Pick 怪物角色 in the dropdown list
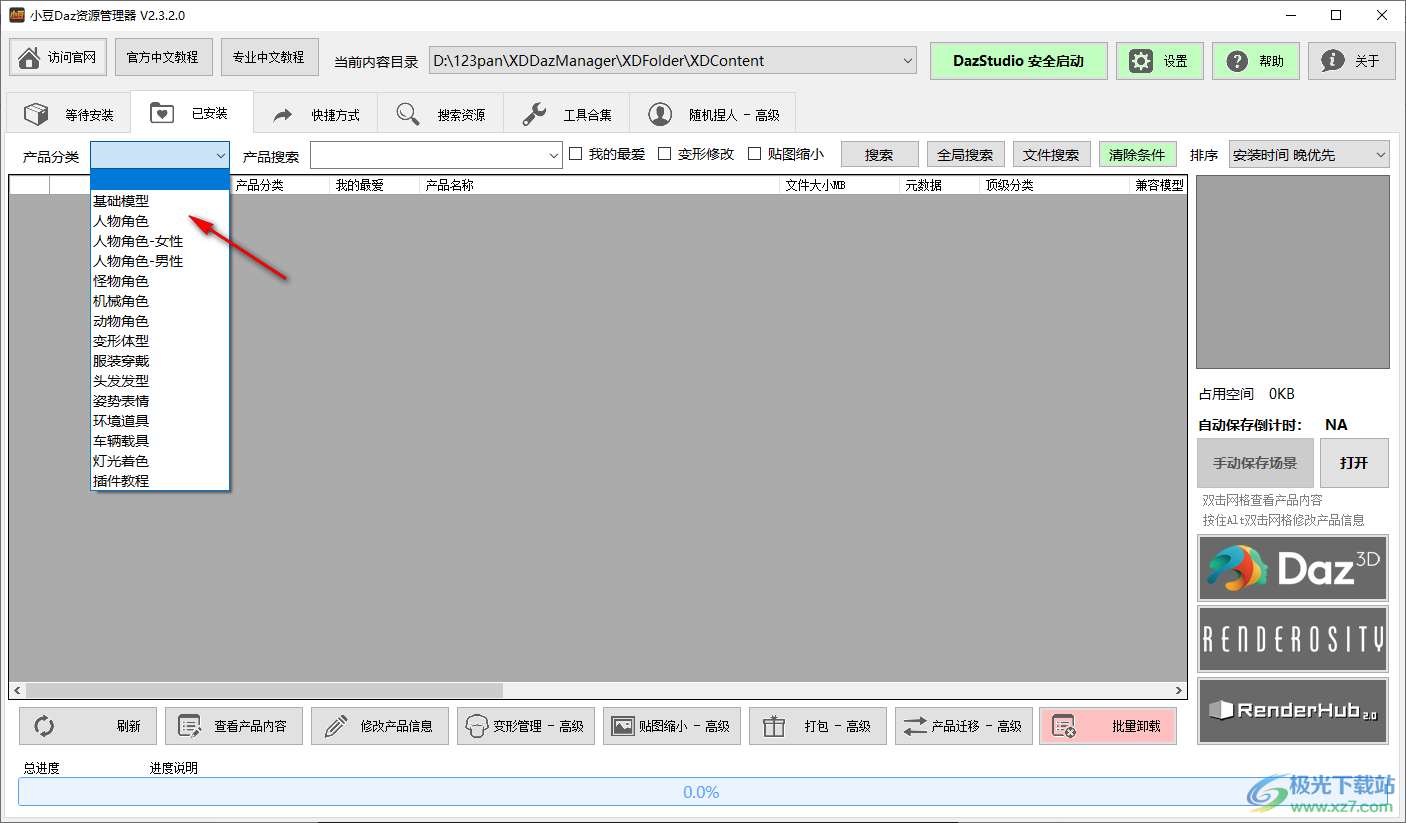 160,281
